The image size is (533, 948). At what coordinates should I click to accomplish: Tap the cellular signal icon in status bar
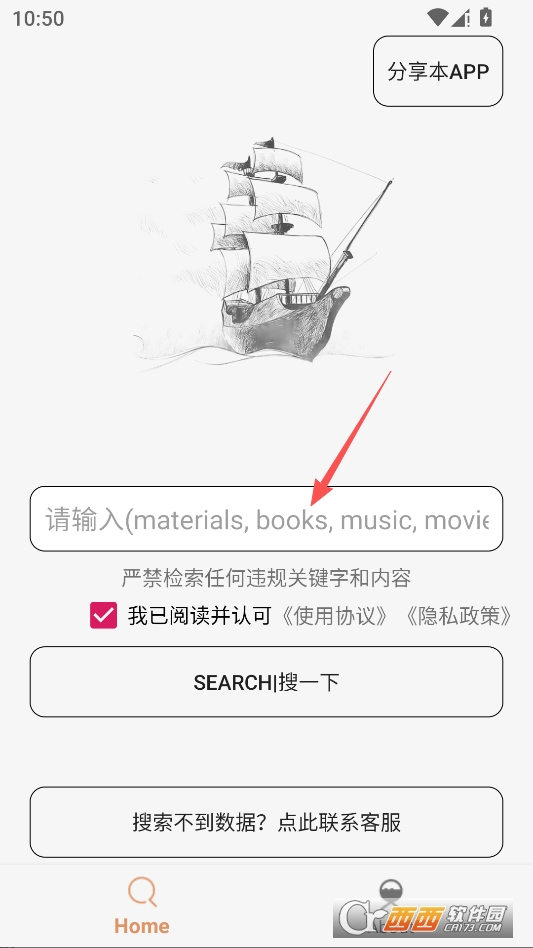click(x=461, y=18)
